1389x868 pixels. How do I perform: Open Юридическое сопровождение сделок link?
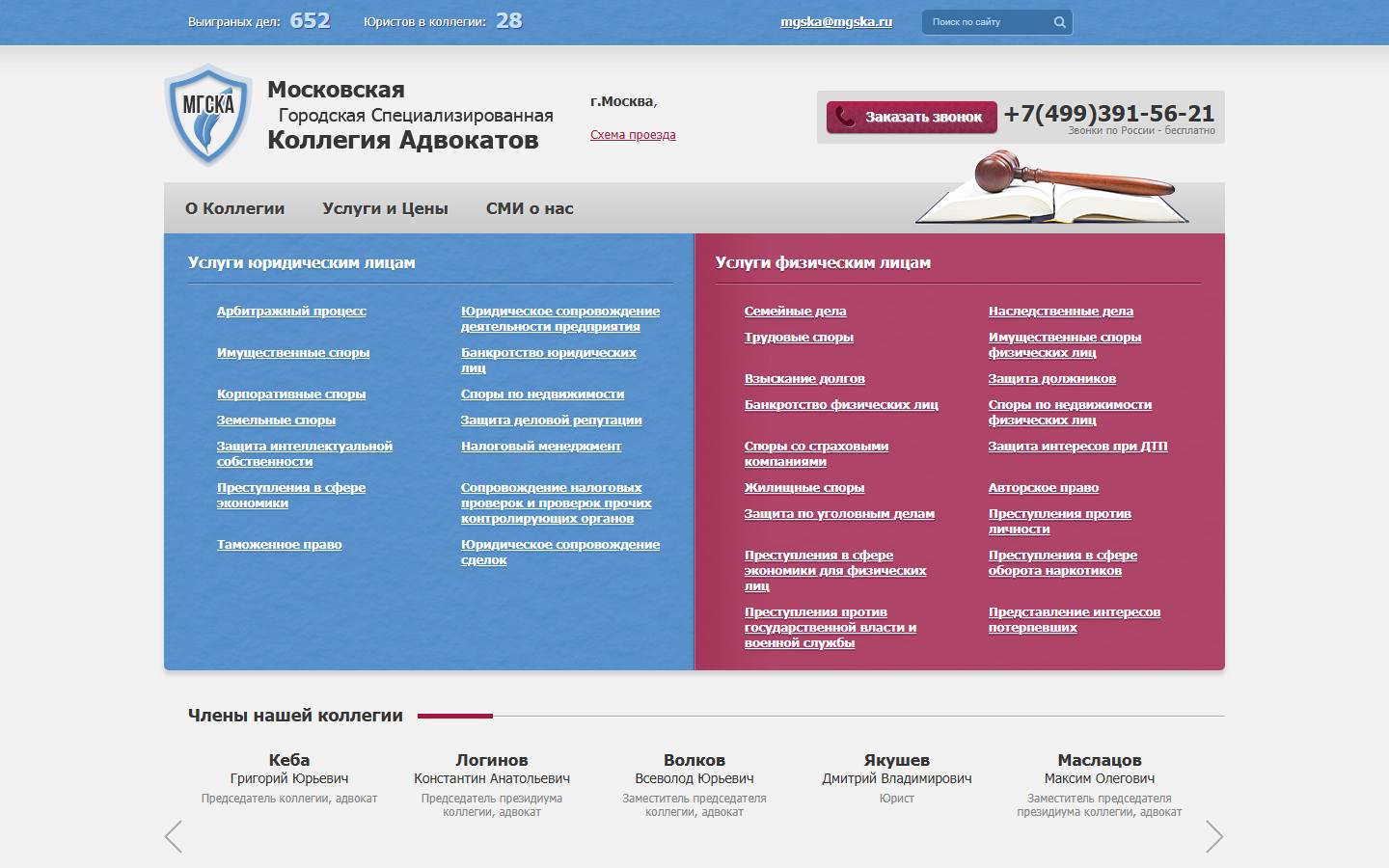tap(560, 552)
